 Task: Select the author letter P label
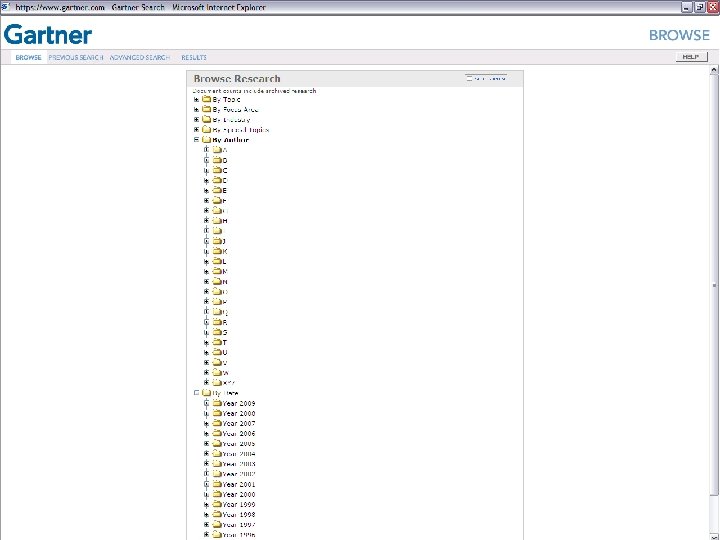click(225, 302)
